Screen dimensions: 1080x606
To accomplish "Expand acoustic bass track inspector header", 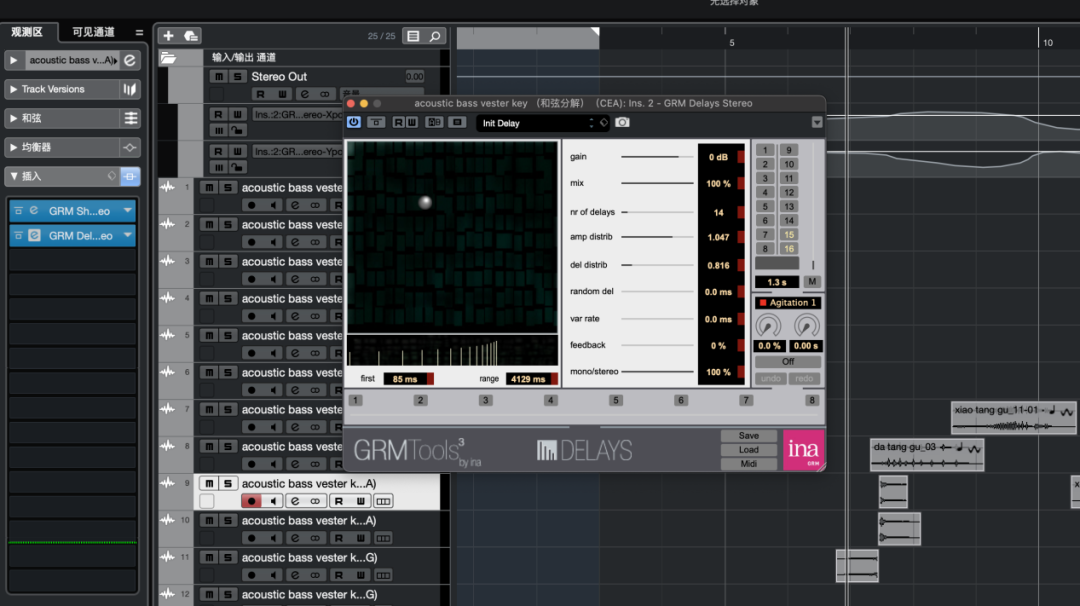I will click(14, 60).
